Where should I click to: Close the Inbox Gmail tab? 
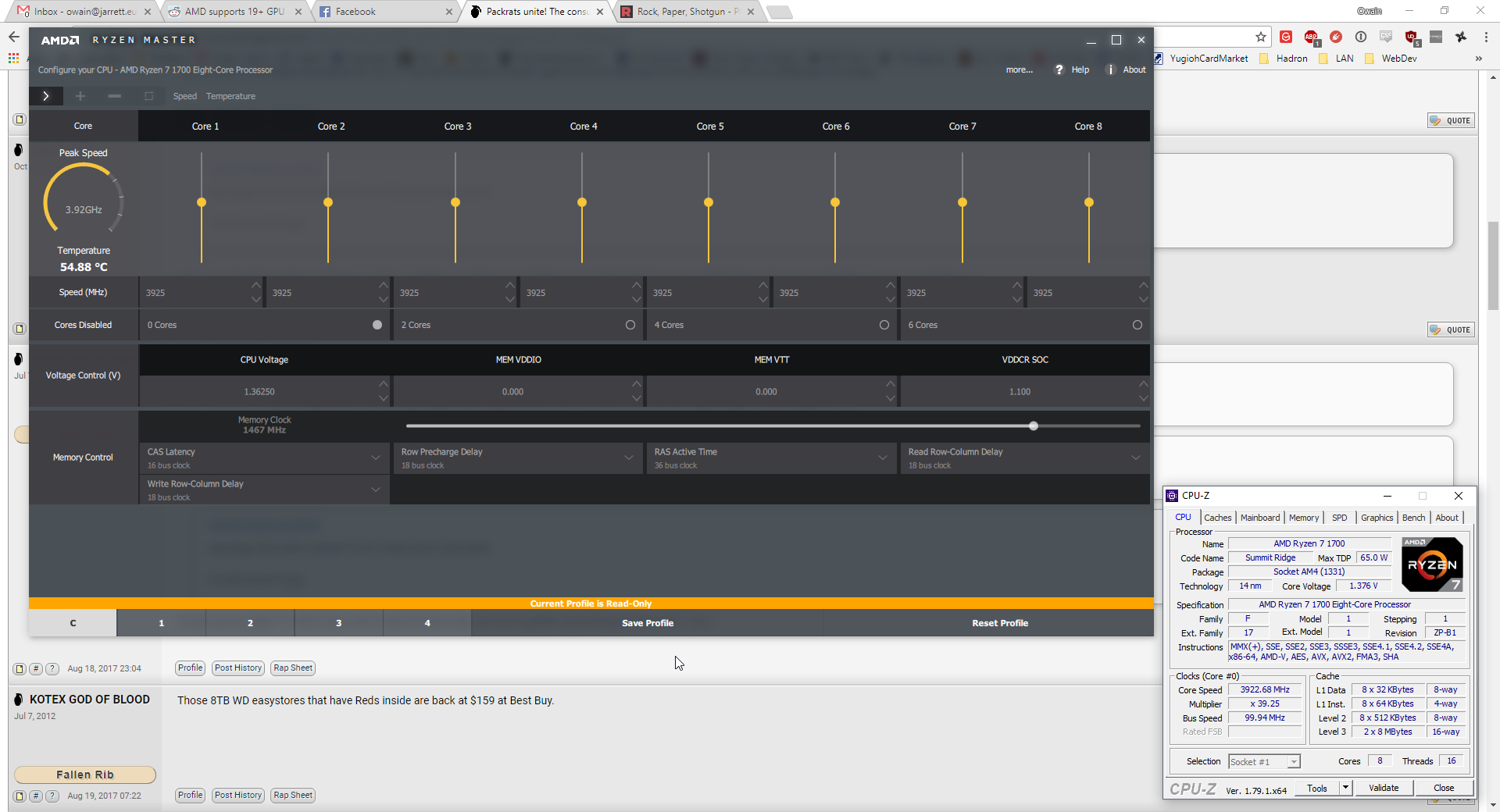[x=148, y=12]
